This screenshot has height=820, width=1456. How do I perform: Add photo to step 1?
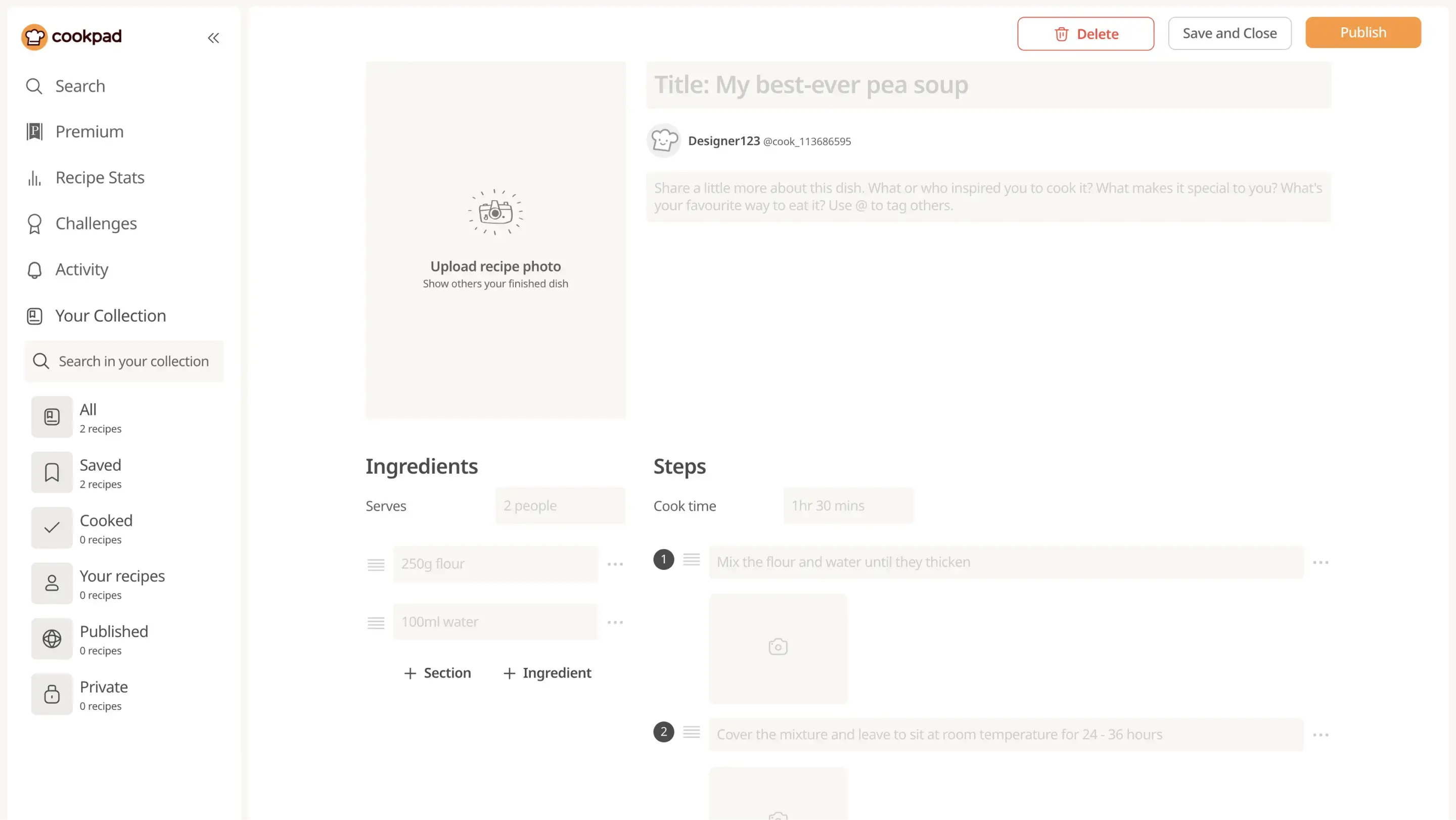pyautogui.click(x=778, y=647)
